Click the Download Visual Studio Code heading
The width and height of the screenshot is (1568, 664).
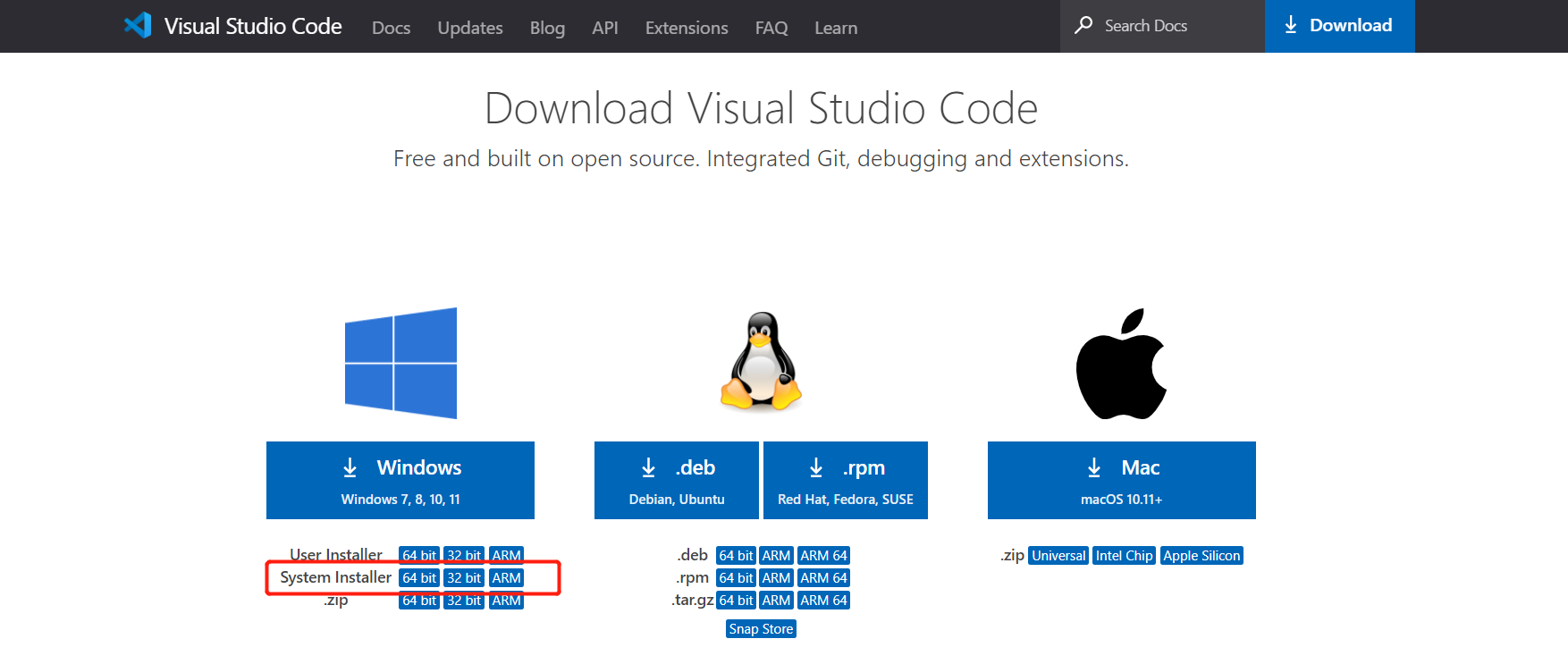(x=761, y=108)
